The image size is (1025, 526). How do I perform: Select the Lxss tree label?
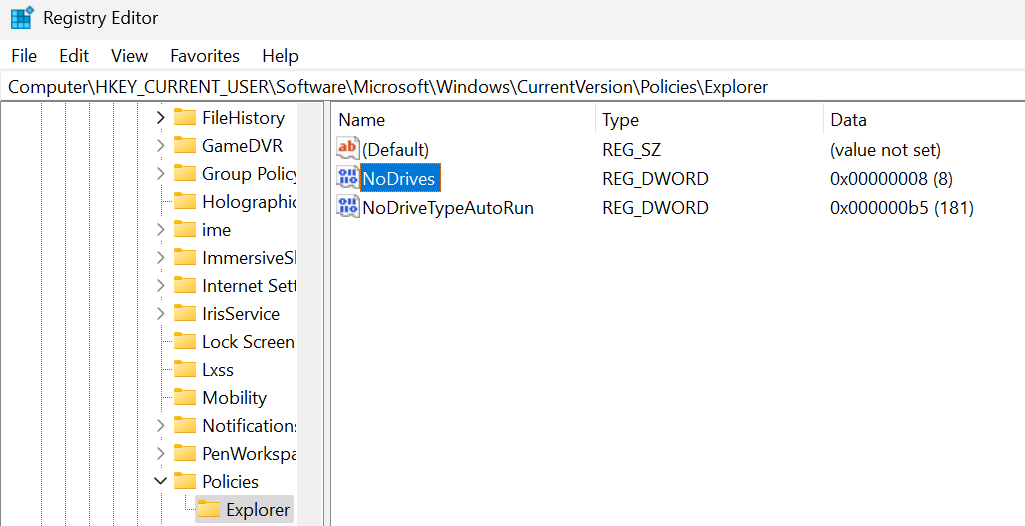(x=218, y=370)
